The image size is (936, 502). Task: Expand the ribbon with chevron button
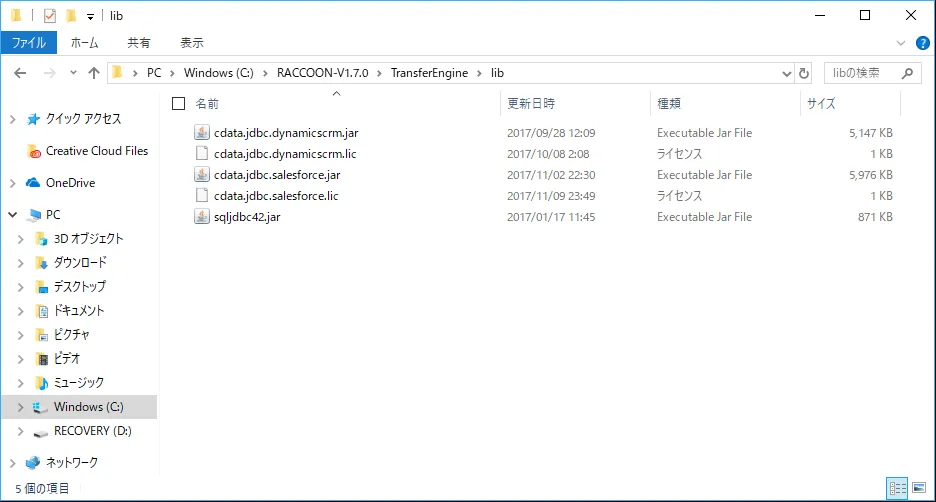pyautogui.click(x=900, y=43)
